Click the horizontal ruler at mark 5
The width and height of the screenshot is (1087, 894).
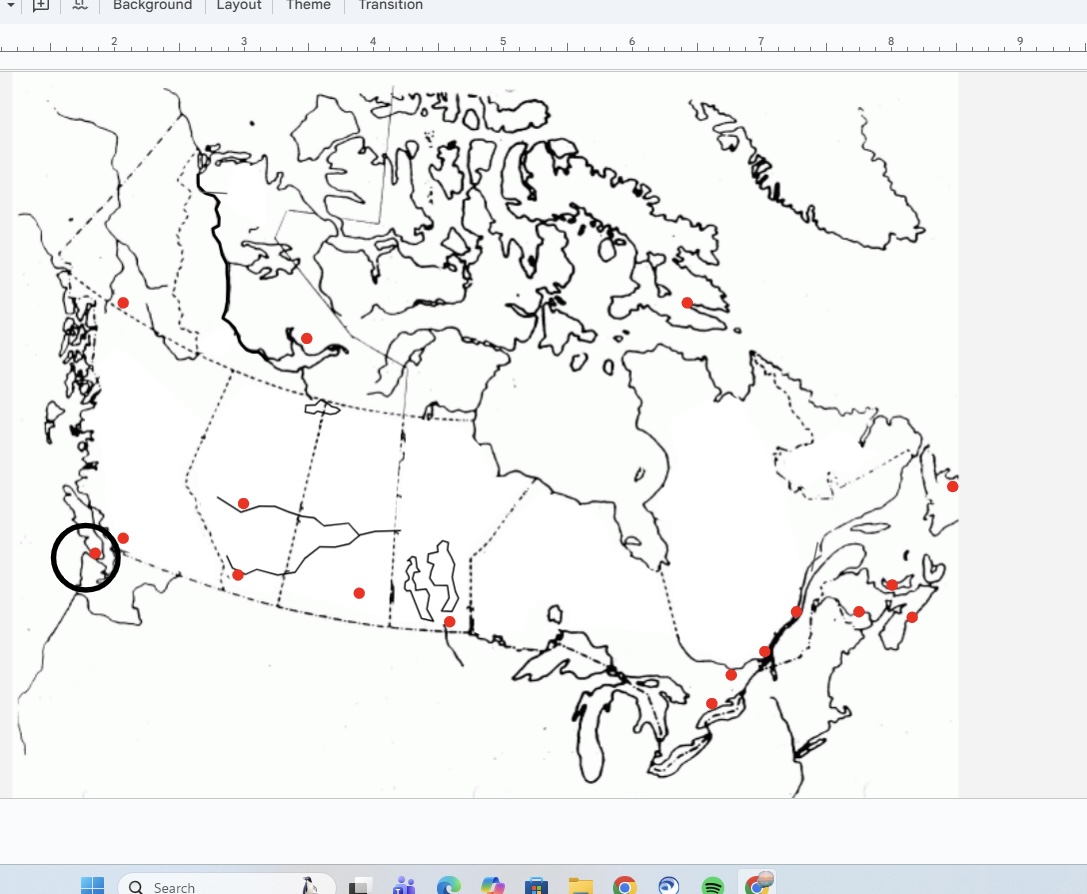503,42
